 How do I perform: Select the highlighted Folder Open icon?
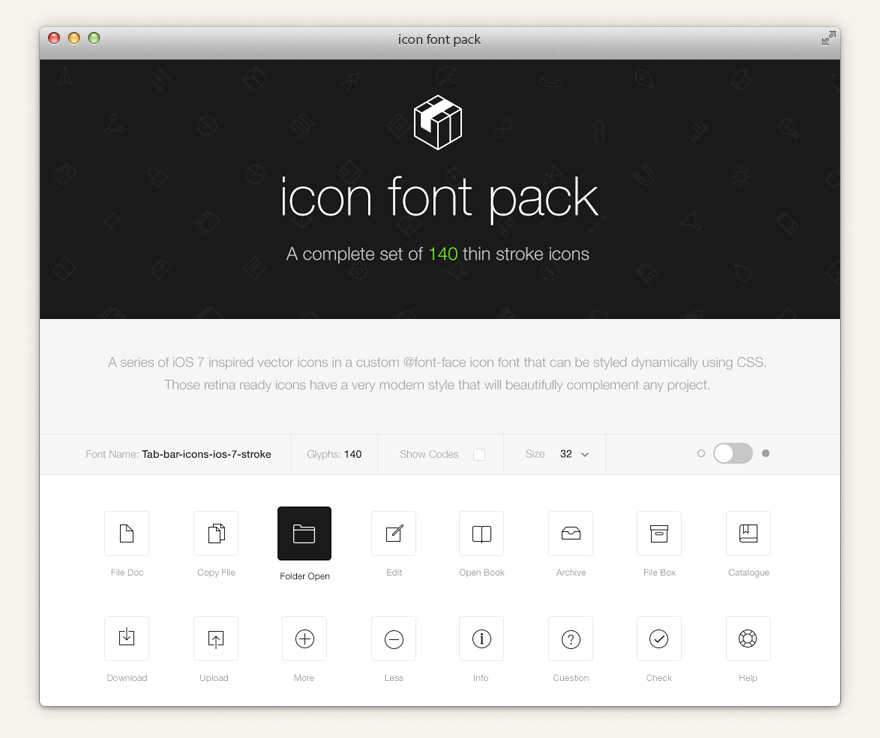[304, 533]
